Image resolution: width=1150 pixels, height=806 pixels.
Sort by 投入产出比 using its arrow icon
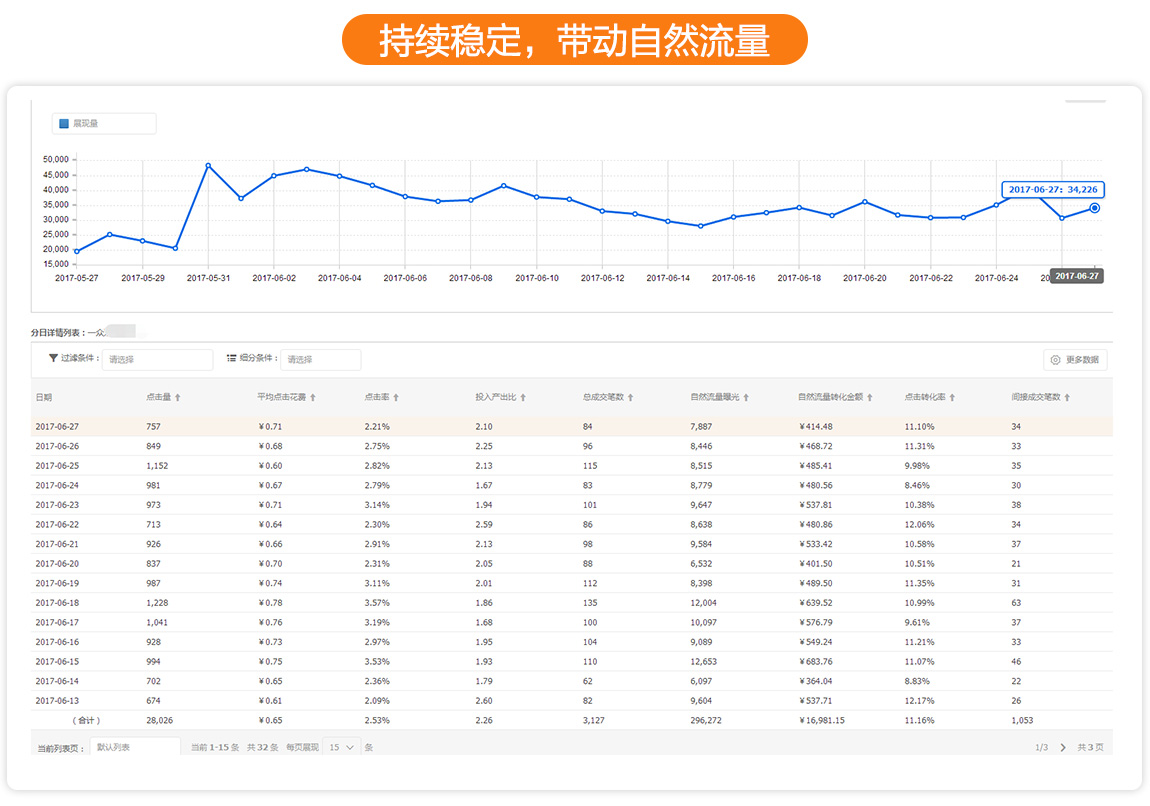pos(523,397)
